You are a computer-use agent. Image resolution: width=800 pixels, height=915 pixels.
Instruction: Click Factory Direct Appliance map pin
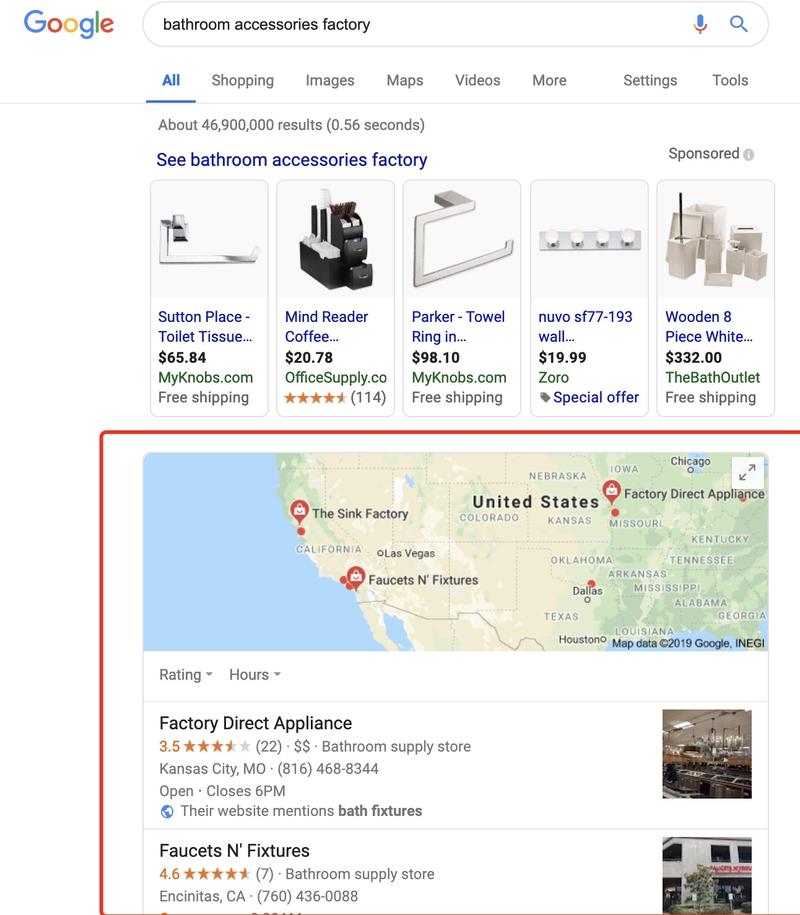611,492
